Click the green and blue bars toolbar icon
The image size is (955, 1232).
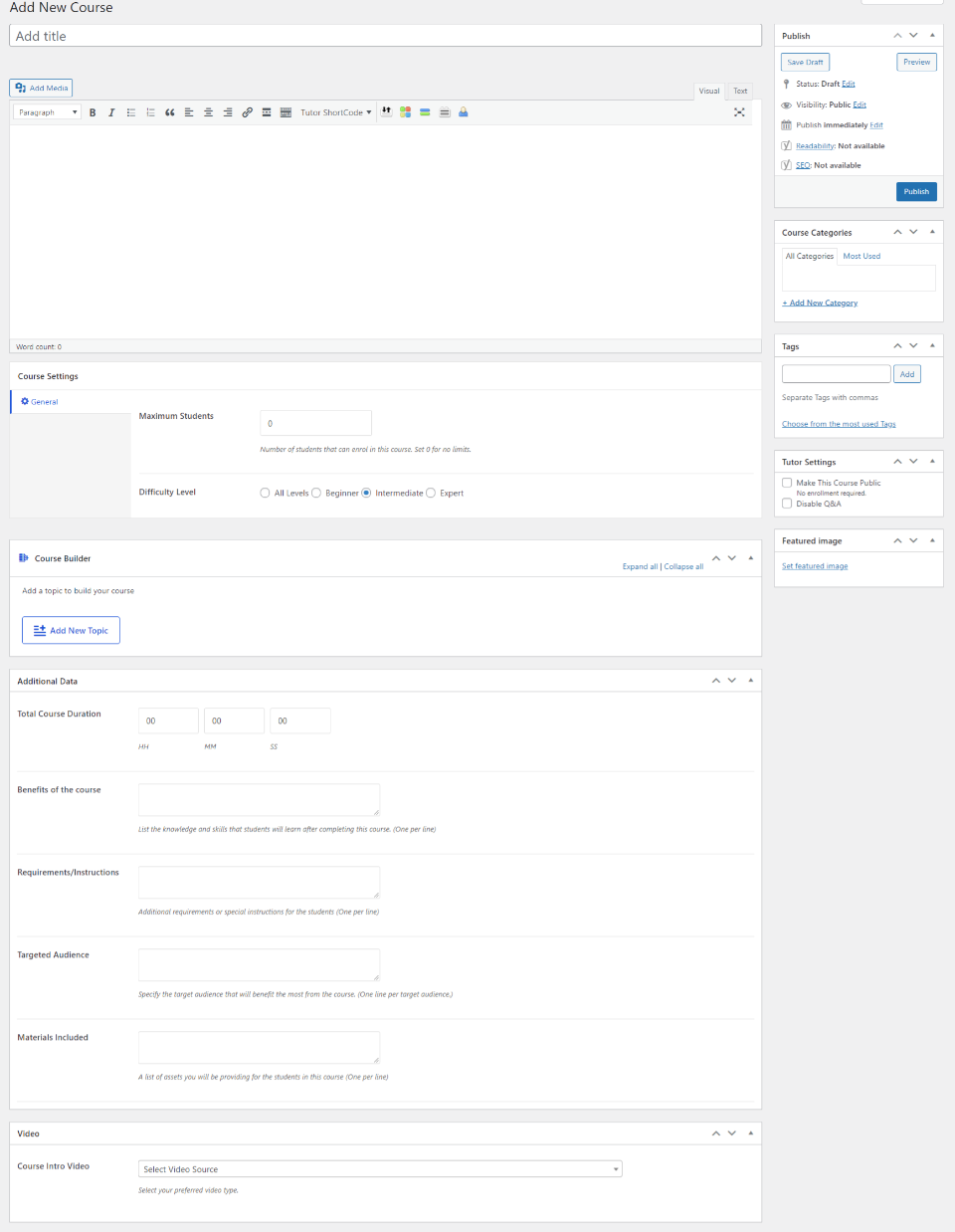click(425, 112)
